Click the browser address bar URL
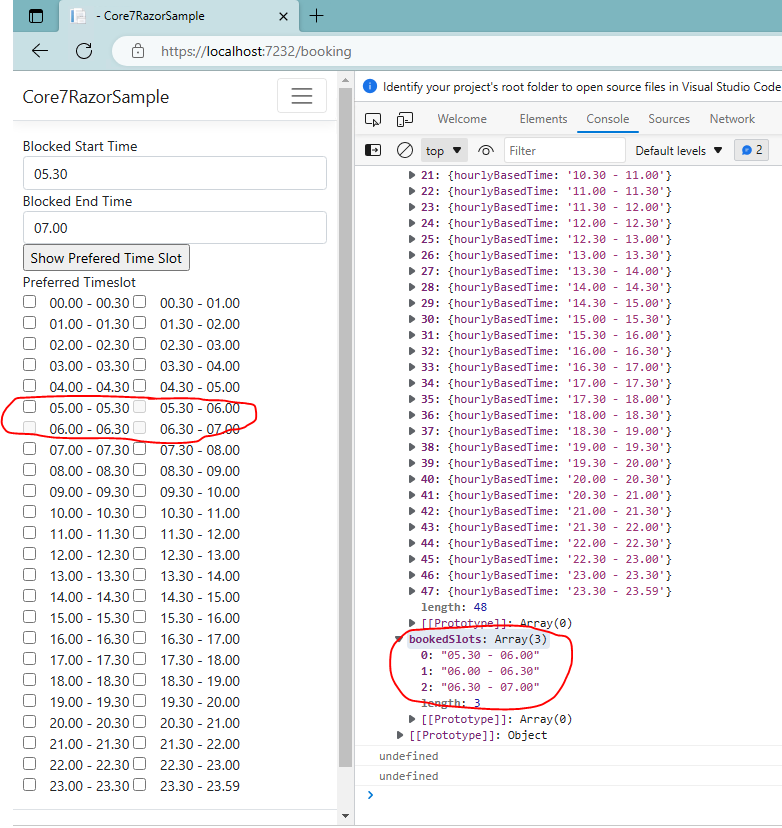 click(256, 51)
